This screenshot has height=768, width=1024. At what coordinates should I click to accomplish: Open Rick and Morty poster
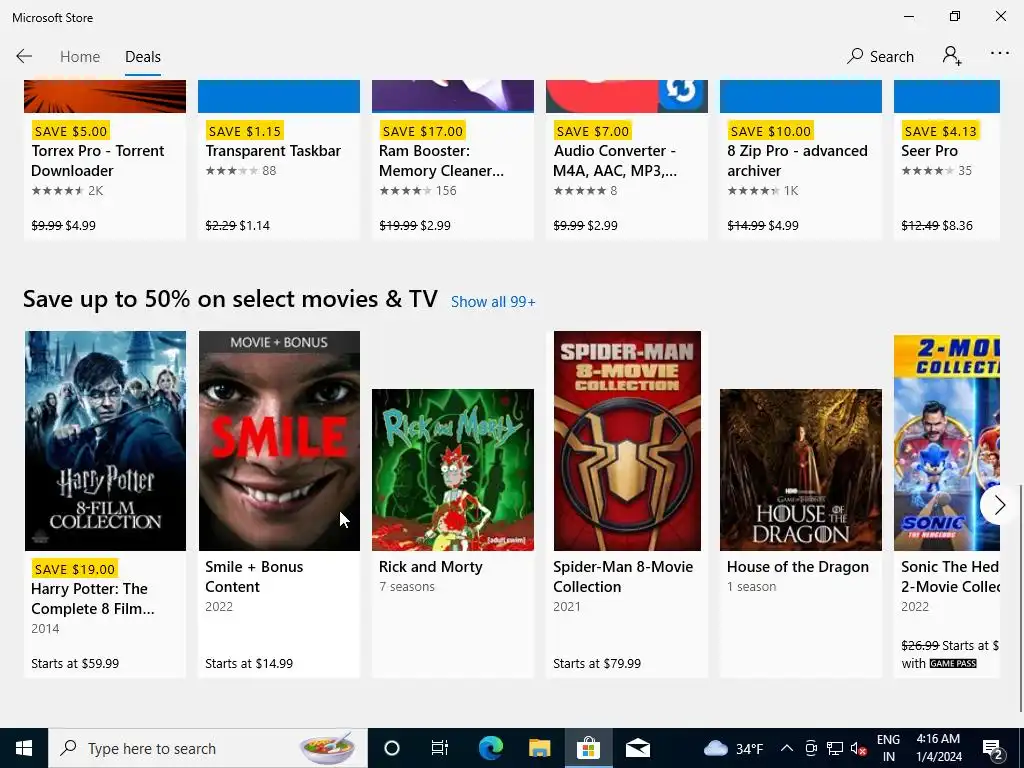click(x=453, y=470)
